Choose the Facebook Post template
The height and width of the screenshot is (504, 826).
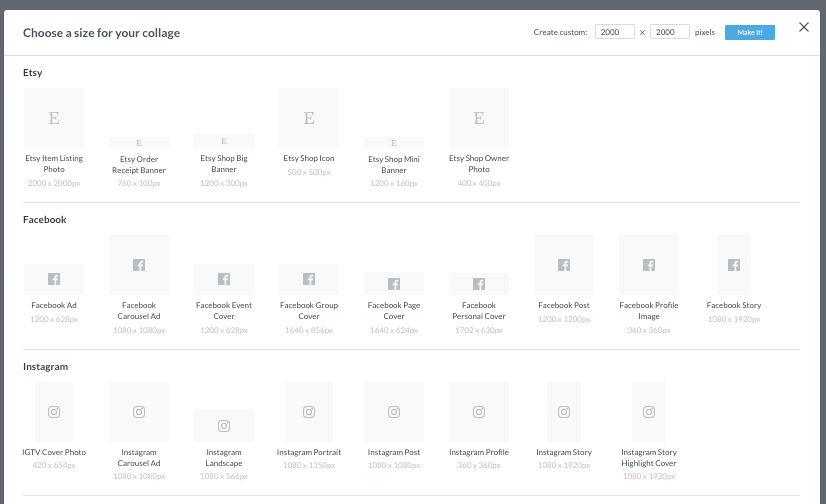pos(564,265)
